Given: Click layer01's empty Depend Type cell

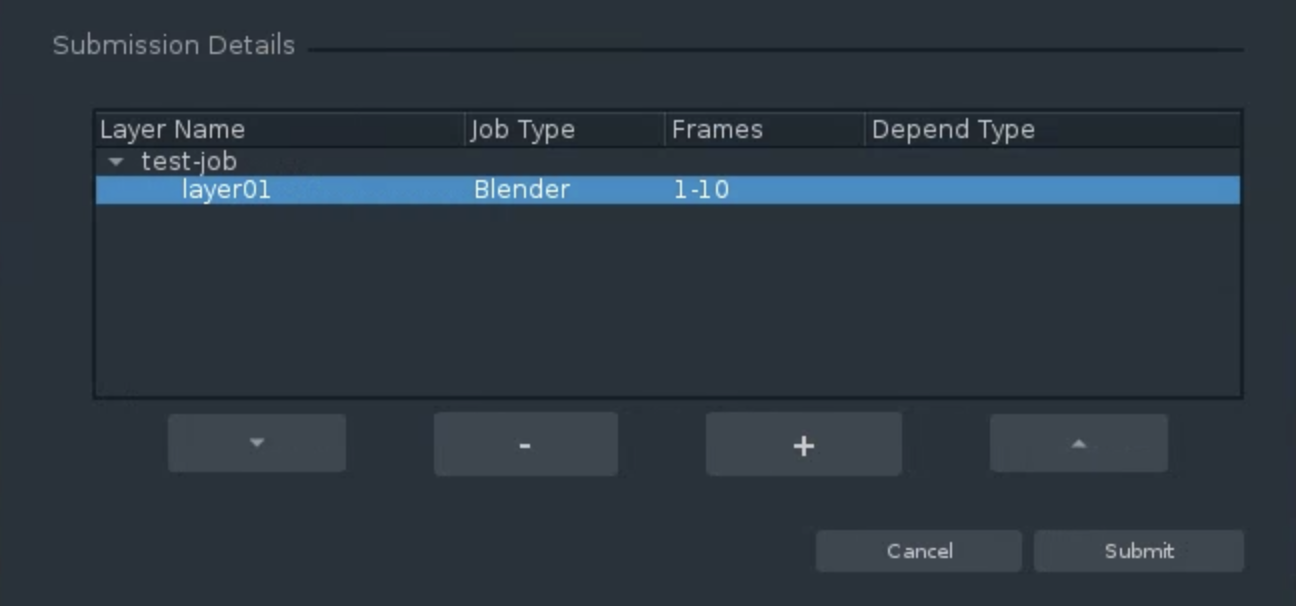Looking at the screenshot, I should (1052, 190).
